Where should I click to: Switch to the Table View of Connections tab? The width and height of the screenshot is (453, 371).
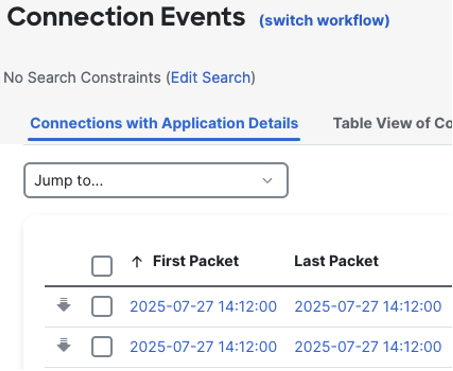click(393, 123)
